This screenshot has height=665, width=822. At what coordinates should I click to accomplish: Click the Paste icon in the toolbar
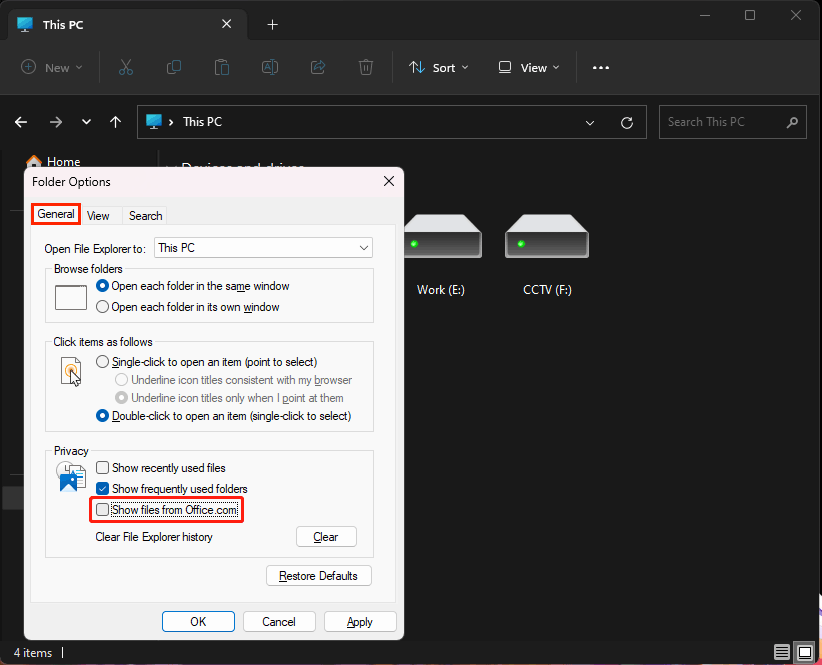(222, 67)
